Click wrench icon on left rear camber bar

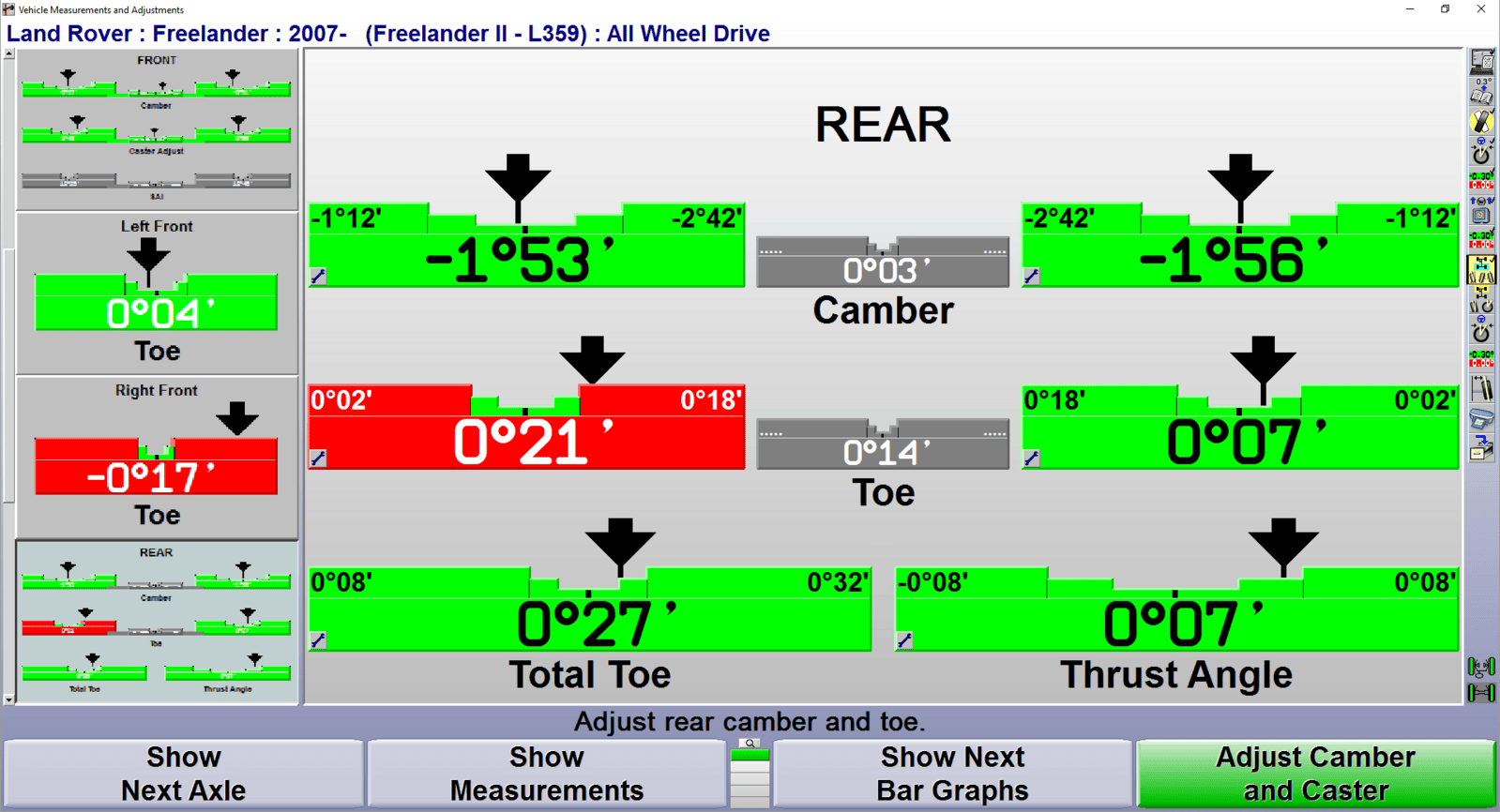[x=318, y=277]
